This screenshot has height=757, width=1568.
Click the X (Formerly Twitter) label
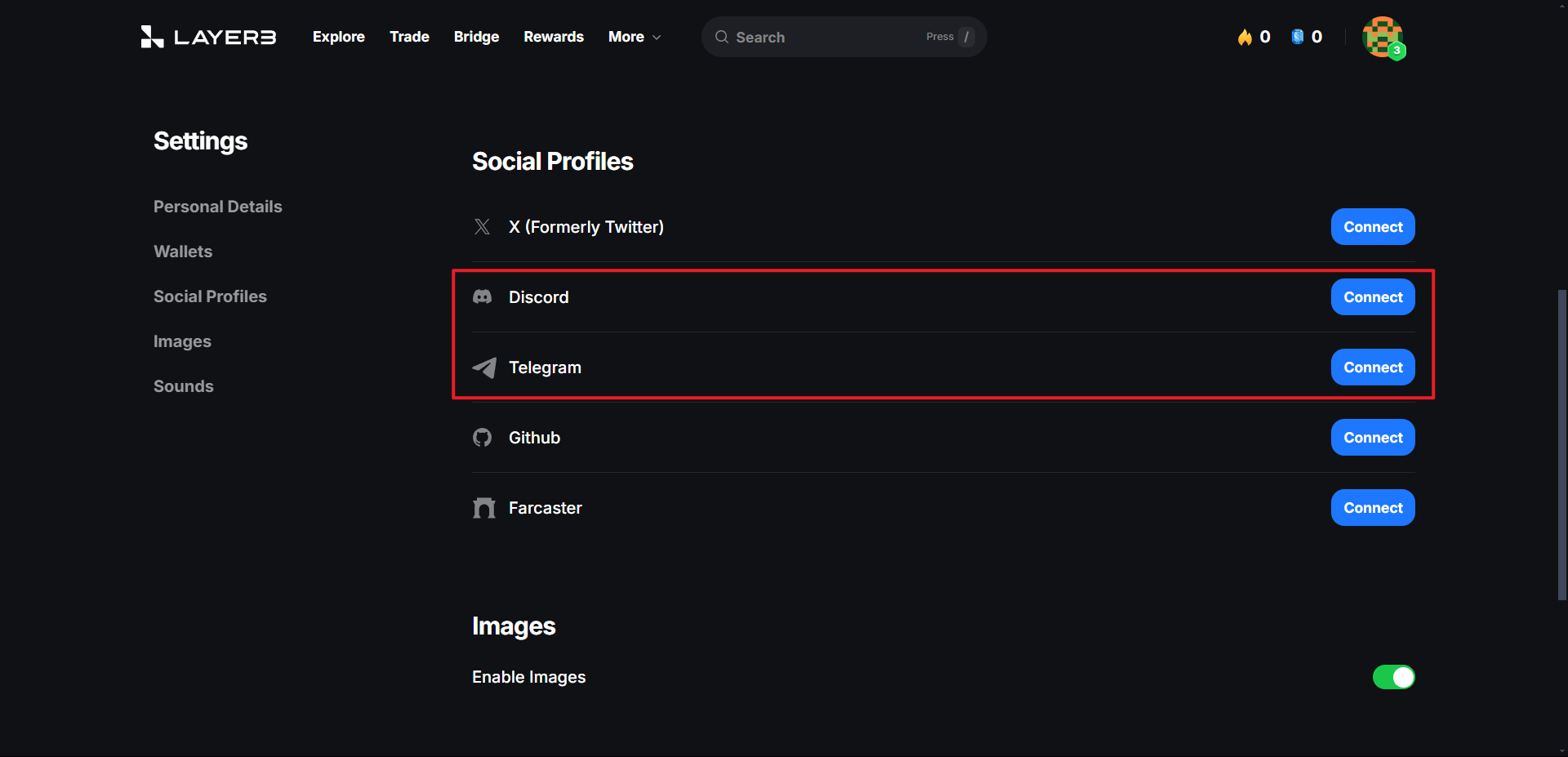click(x=586, y=227)
